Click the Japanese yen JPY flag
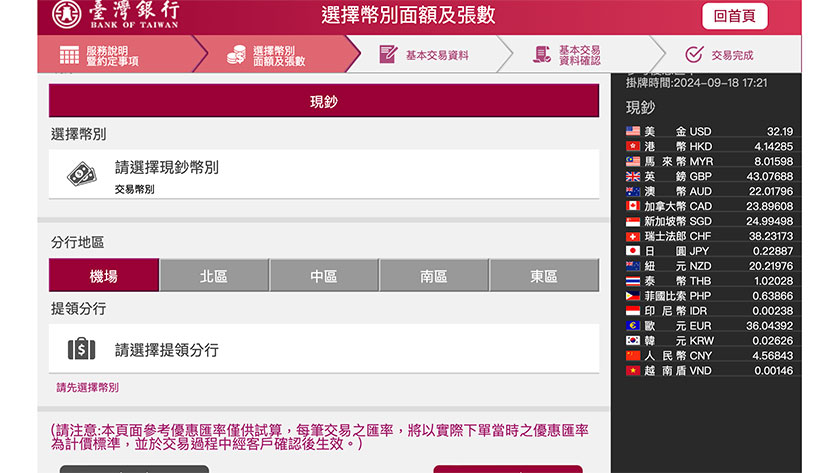This screenshot has width=840, height=473. [633, 251]
